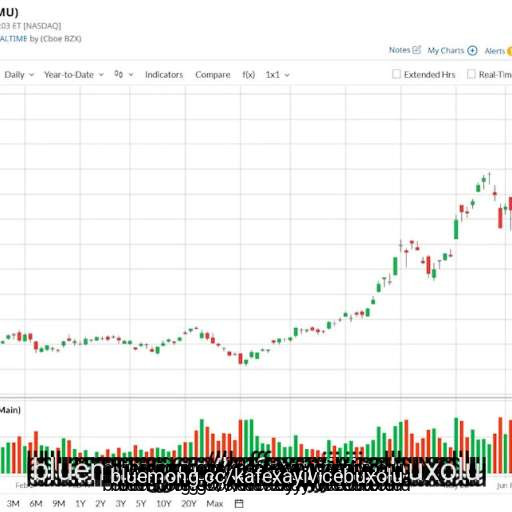Open the calendar date range icon
512x512 pixels.
[239, 503]
